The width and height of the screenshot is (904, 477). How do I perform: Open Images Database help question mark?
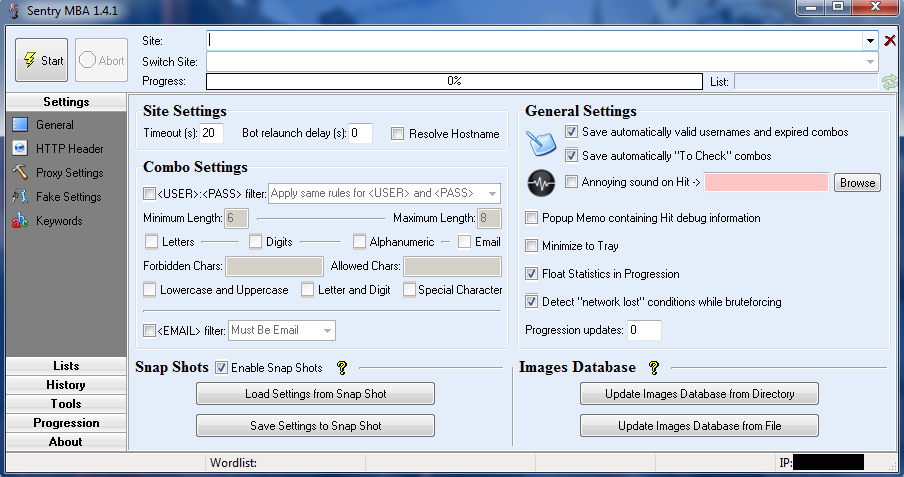pos(654,367)
